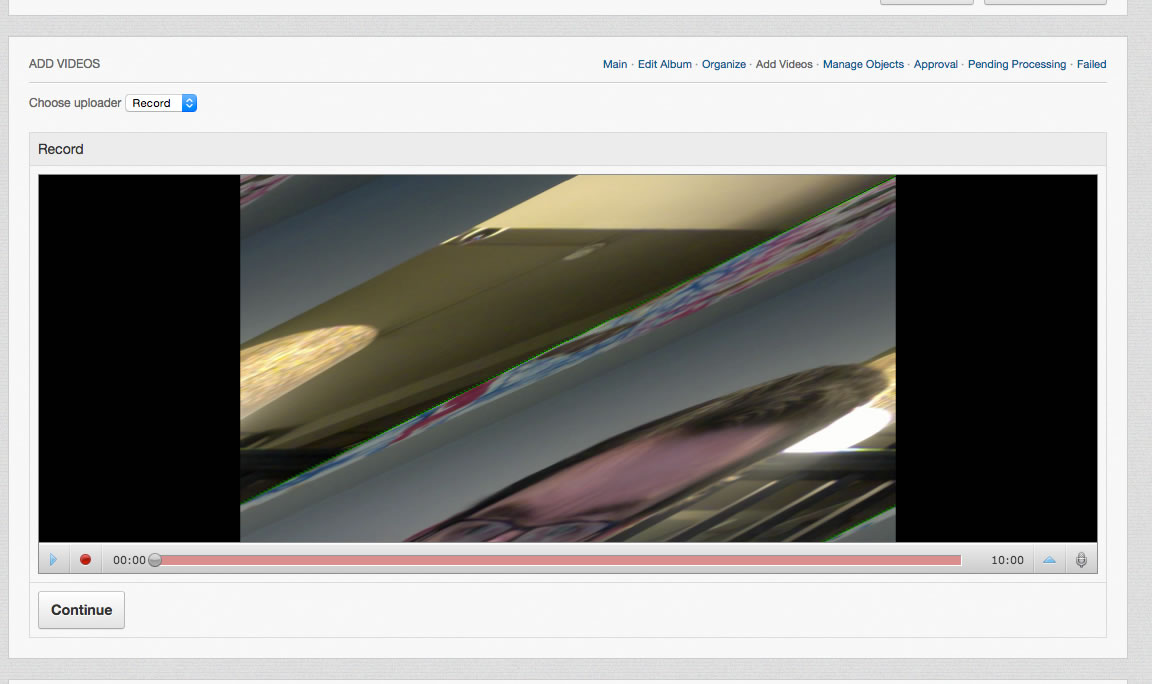Click the recording timeline slider handle
1152x684 pixels.
click(x=155, y=560)
